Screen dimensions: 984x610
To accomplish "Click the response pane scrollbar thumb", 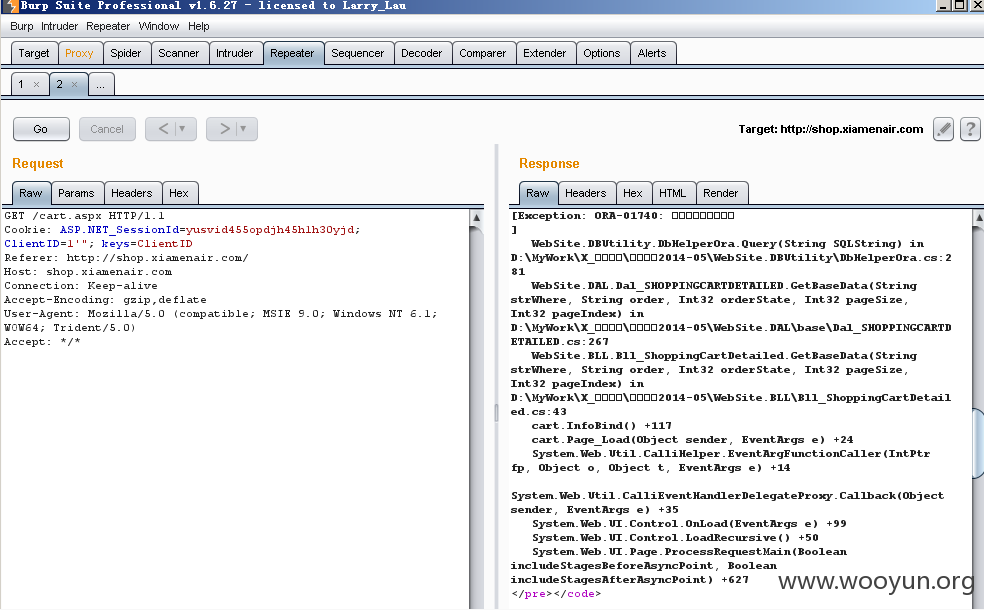I will point(978,443).
